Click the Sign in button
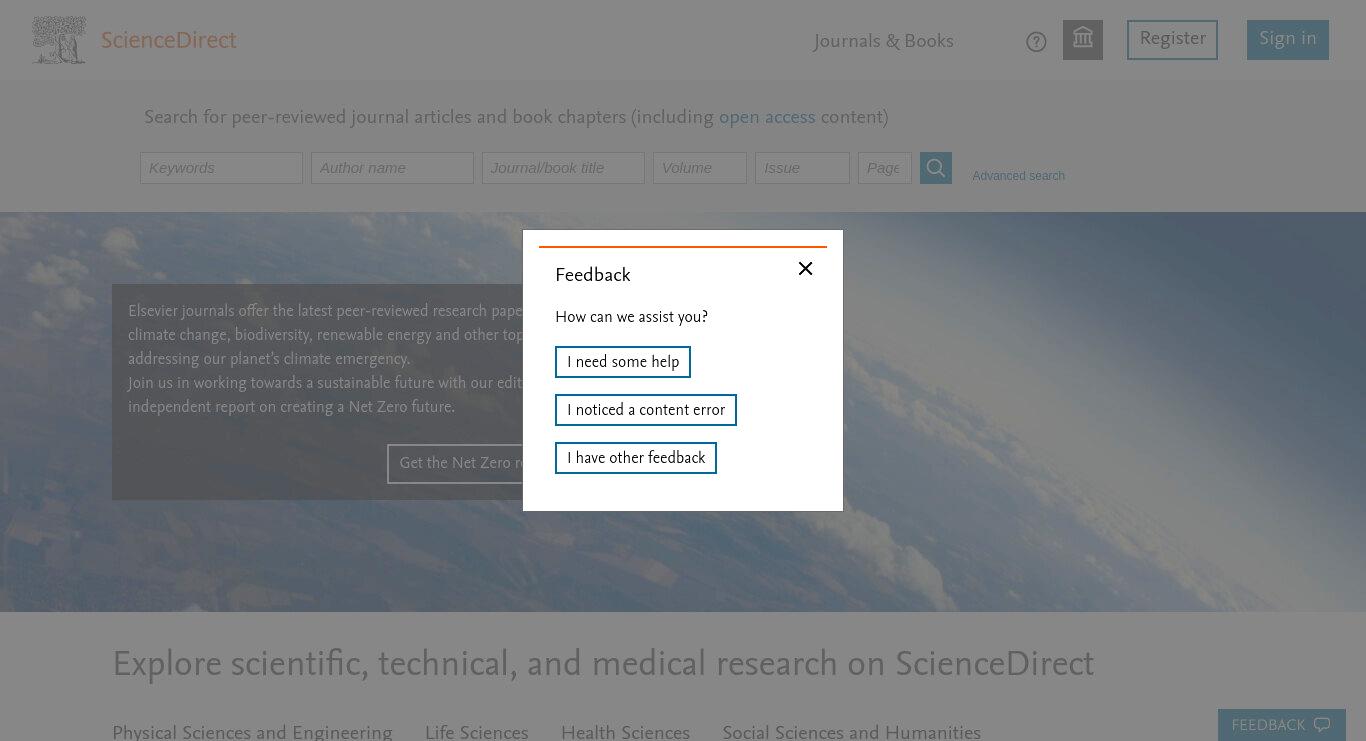Screen dimensions: 1366x741 pos(1288,40)
